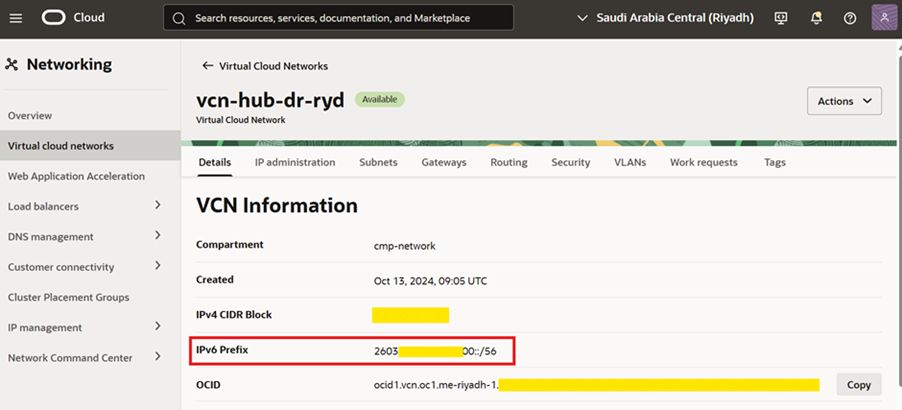Go to Web Application Acceleration
The height and width of the screenshot is (410, 902).
[x=76, y=176]
